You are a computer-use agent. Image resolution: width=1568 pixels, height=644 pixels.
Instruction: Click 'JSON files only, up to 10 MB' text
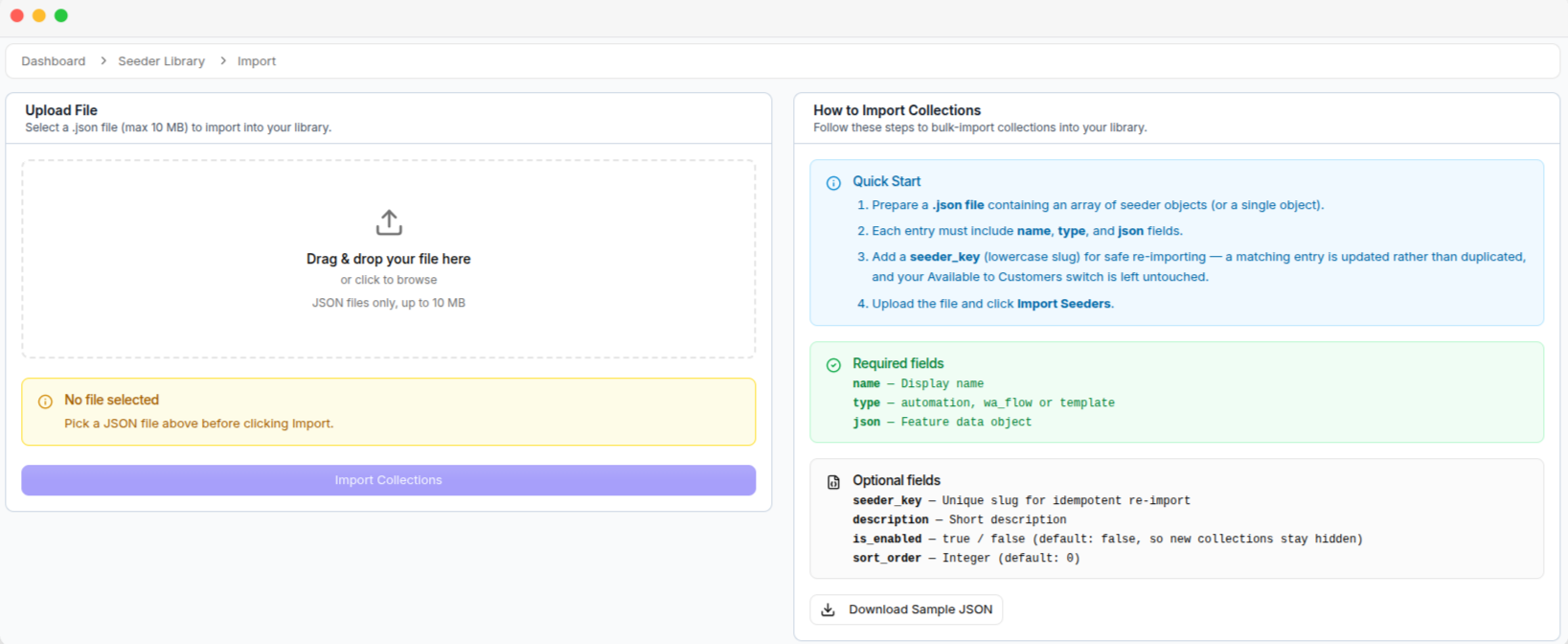(x=389, y=303)
